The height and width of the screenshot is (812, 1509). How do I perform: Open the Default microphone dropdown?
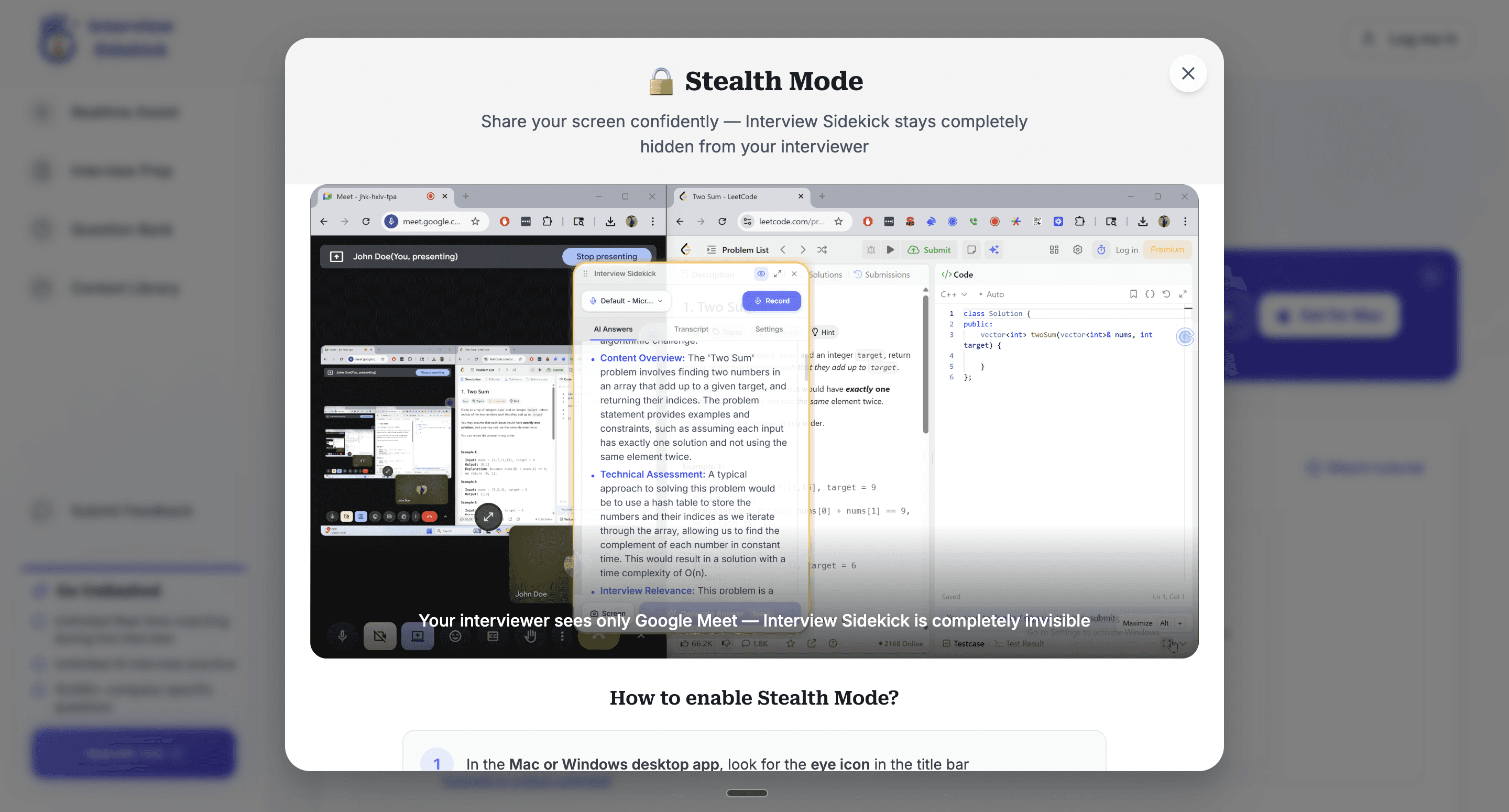coord(626,301)
